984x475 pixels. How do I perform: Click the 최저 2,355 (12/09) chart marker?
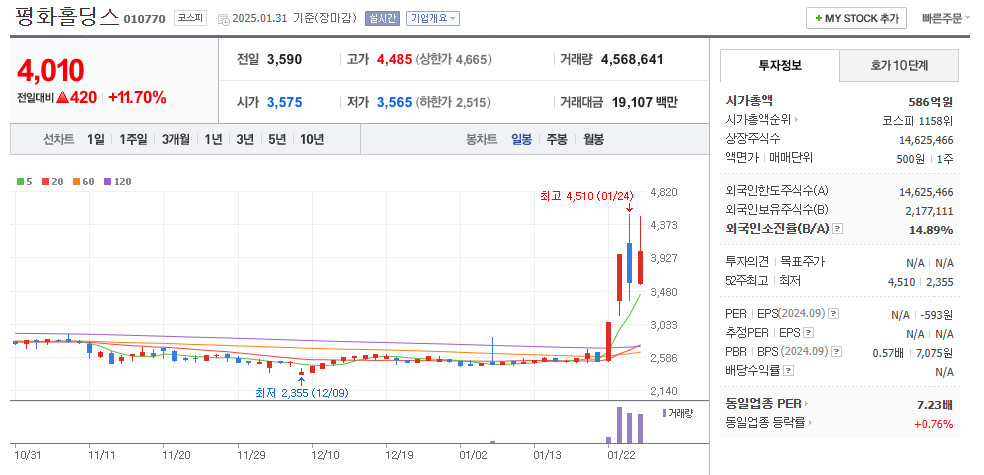(302, 393)
